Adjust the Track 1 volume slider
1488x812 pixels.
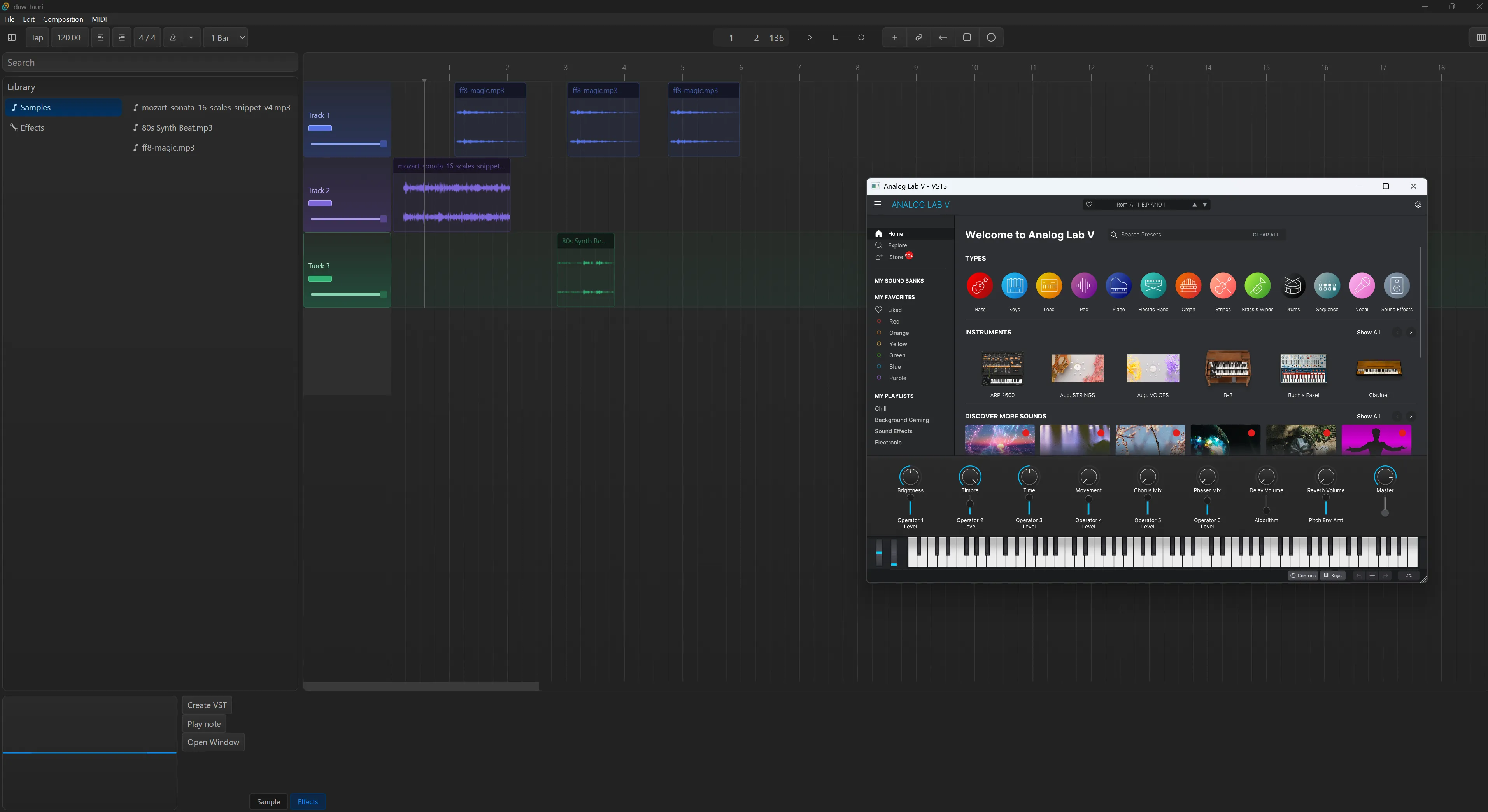pos(348,144)
